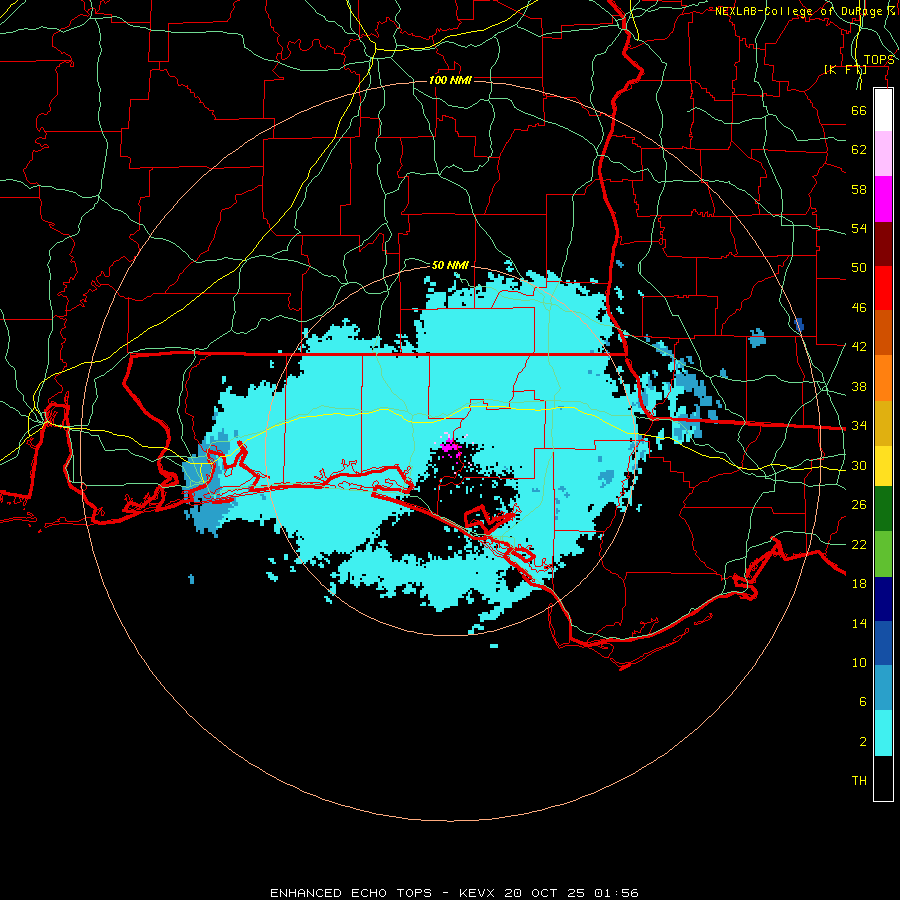Click the legend value "58"
The height and width of the screenshot is (900, 900).
tap(859, 189)
